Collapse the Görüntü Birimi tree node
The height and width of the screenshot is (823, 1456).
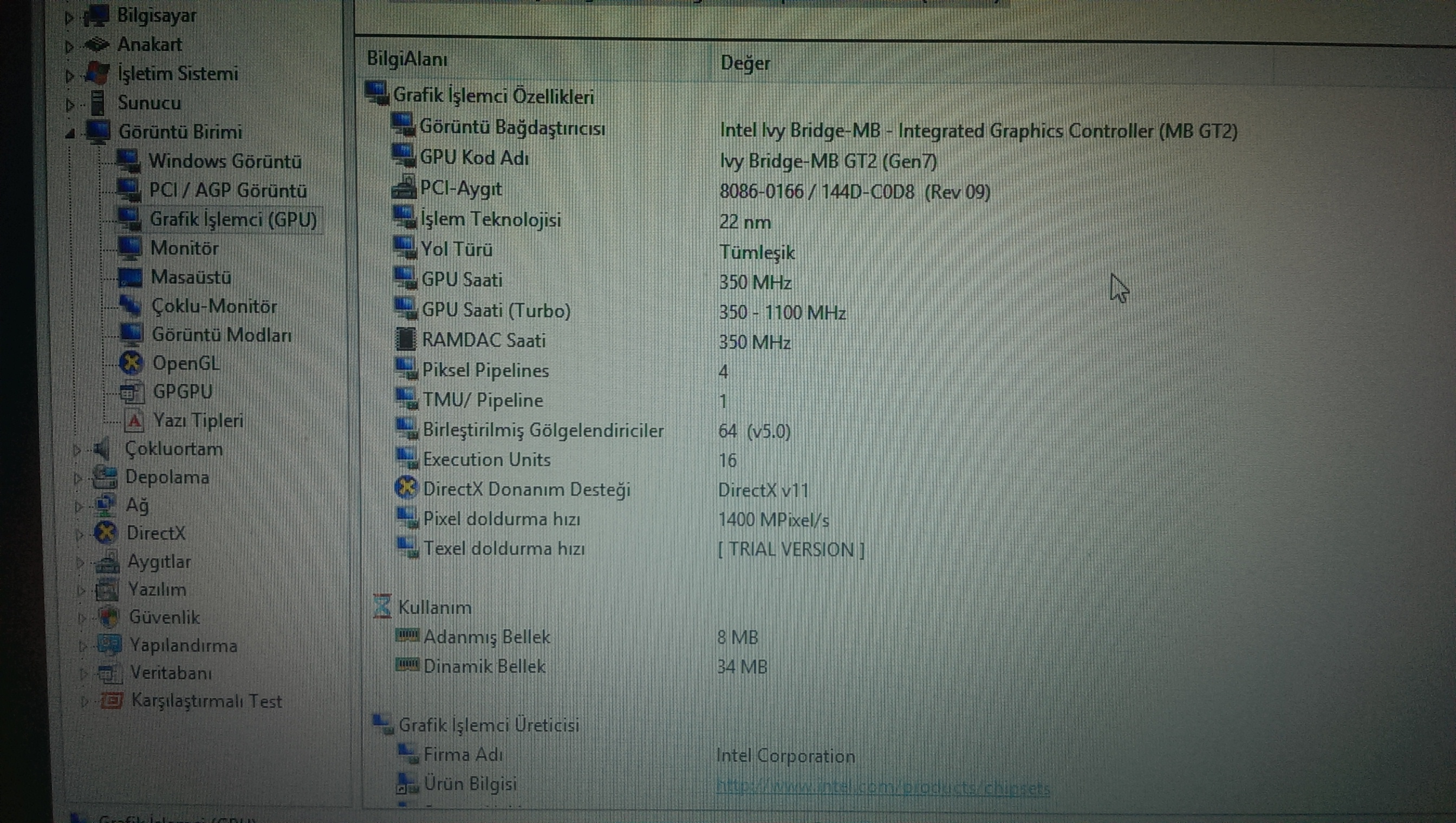pyautogui.click(x=69, y=133)
